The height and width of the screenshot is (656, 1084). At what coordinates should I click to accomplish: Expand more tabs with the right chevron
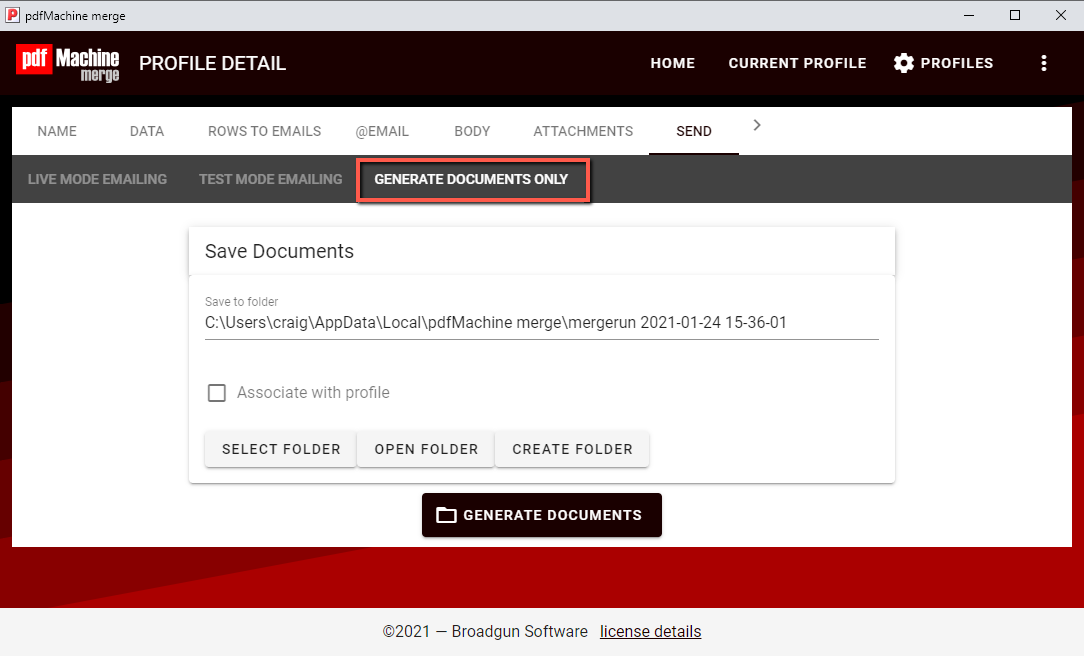(x=757, y=125)
